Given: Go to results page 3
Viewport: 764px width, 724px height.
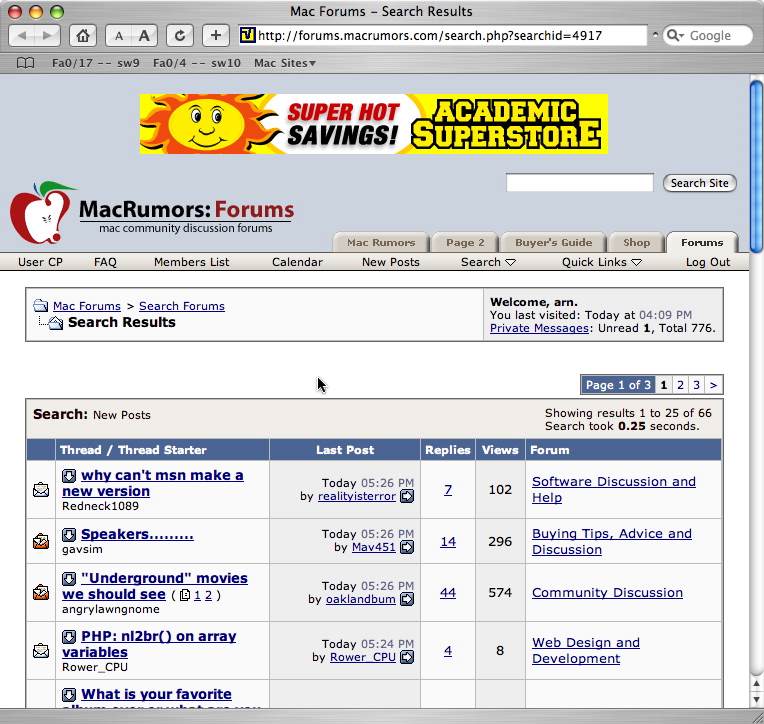Looking at the screenshot, I should click(697, 385).
